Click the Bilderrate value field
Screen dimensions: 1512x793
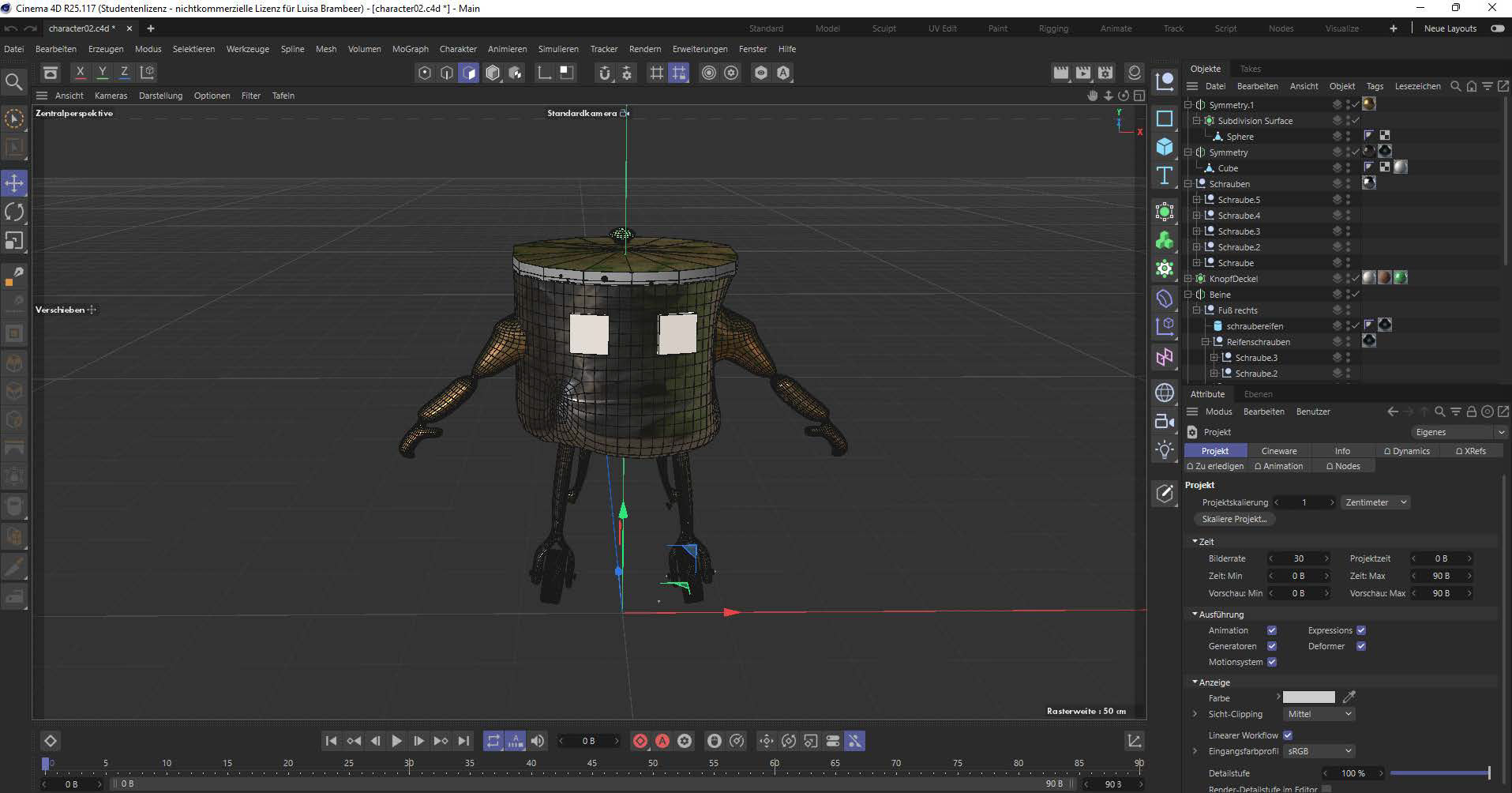click(1299, 558)
